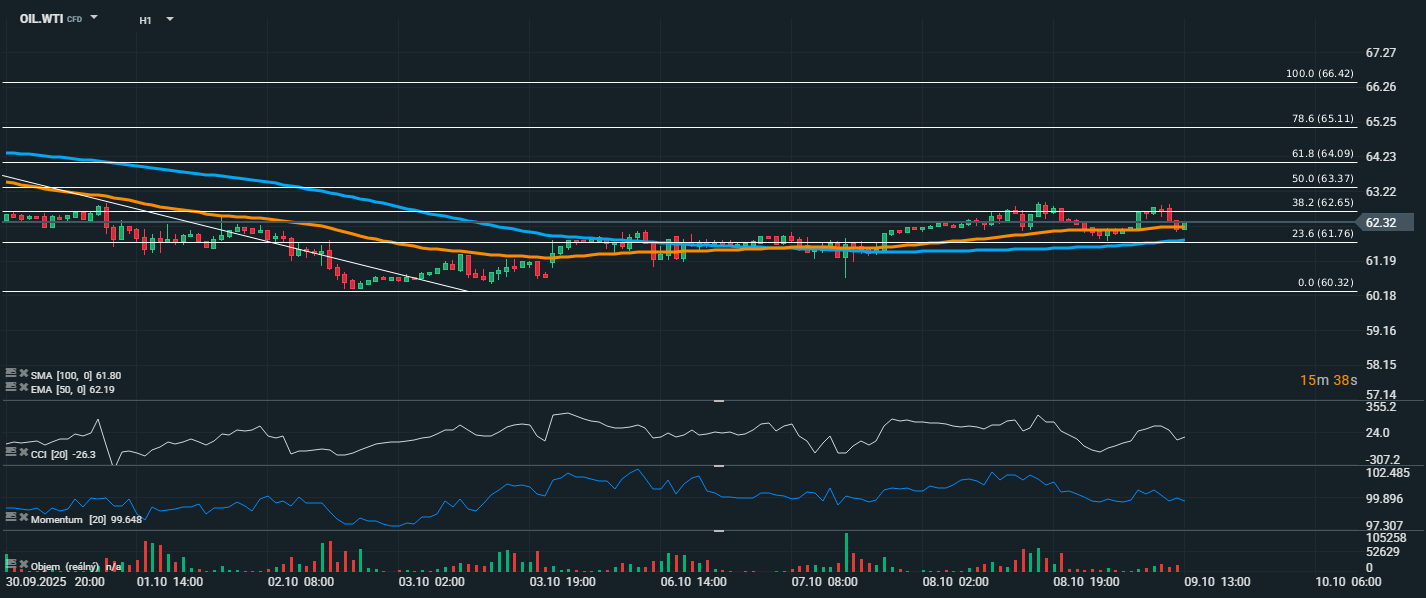Select the 61.8 (64.09) Fibonacci level label
This screenshot has width=1426, height=598.
point(1322,154)
